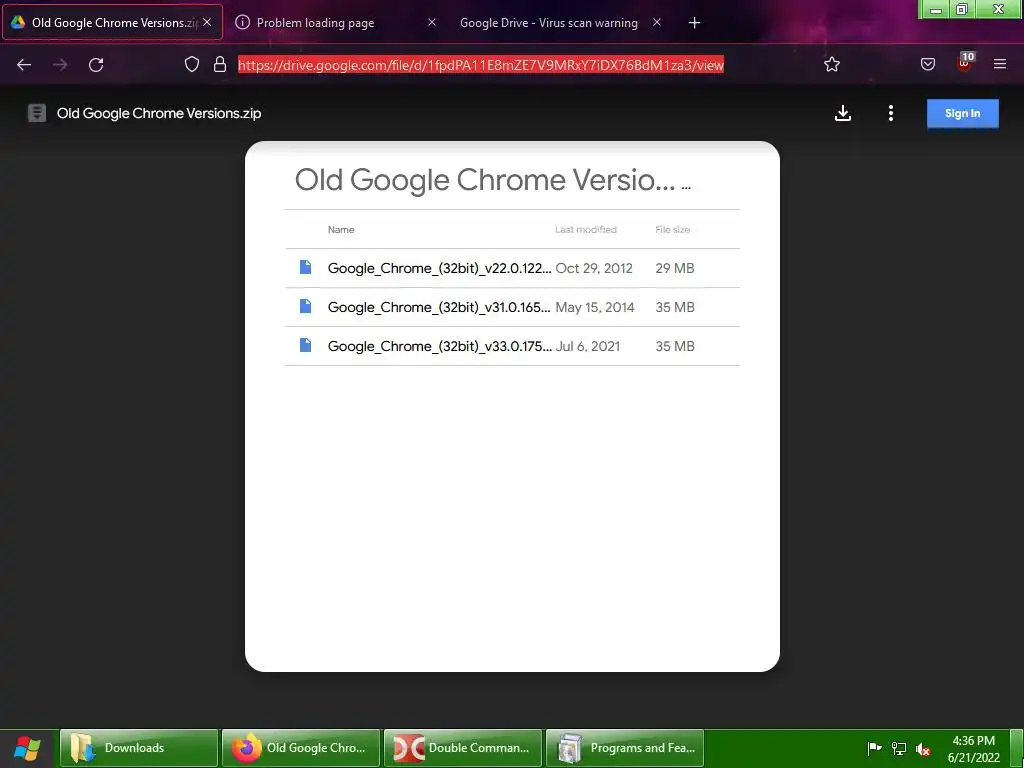
Task: Open Downloads folder from the taskbar
Action: coord(139,748)
